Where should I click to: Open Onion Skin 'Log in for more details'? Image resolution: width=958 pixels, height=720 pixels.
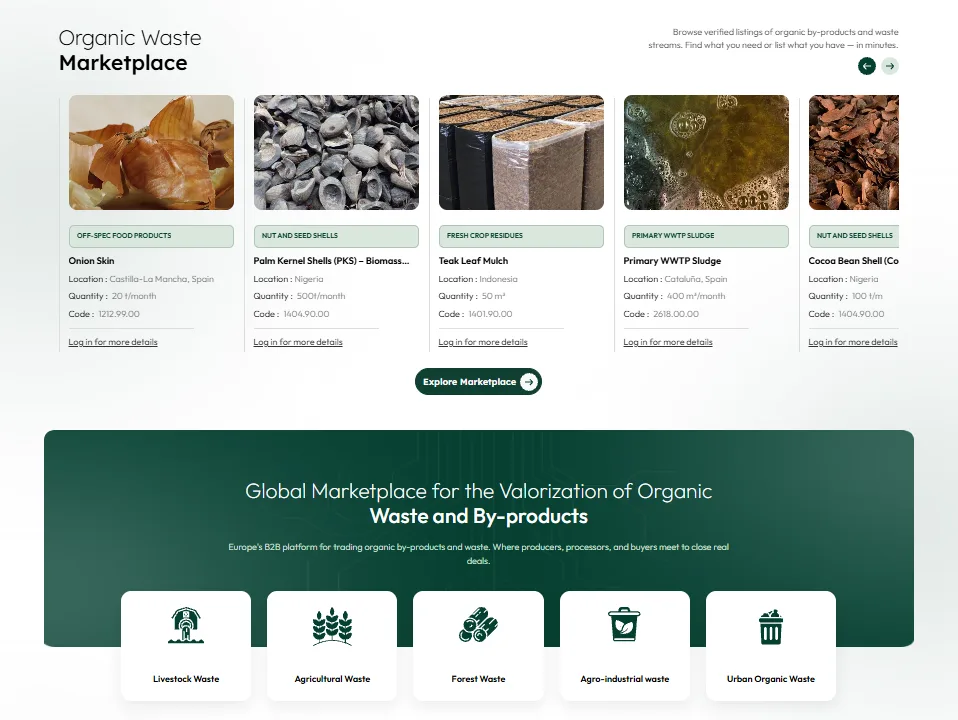[x=113, y=342]
